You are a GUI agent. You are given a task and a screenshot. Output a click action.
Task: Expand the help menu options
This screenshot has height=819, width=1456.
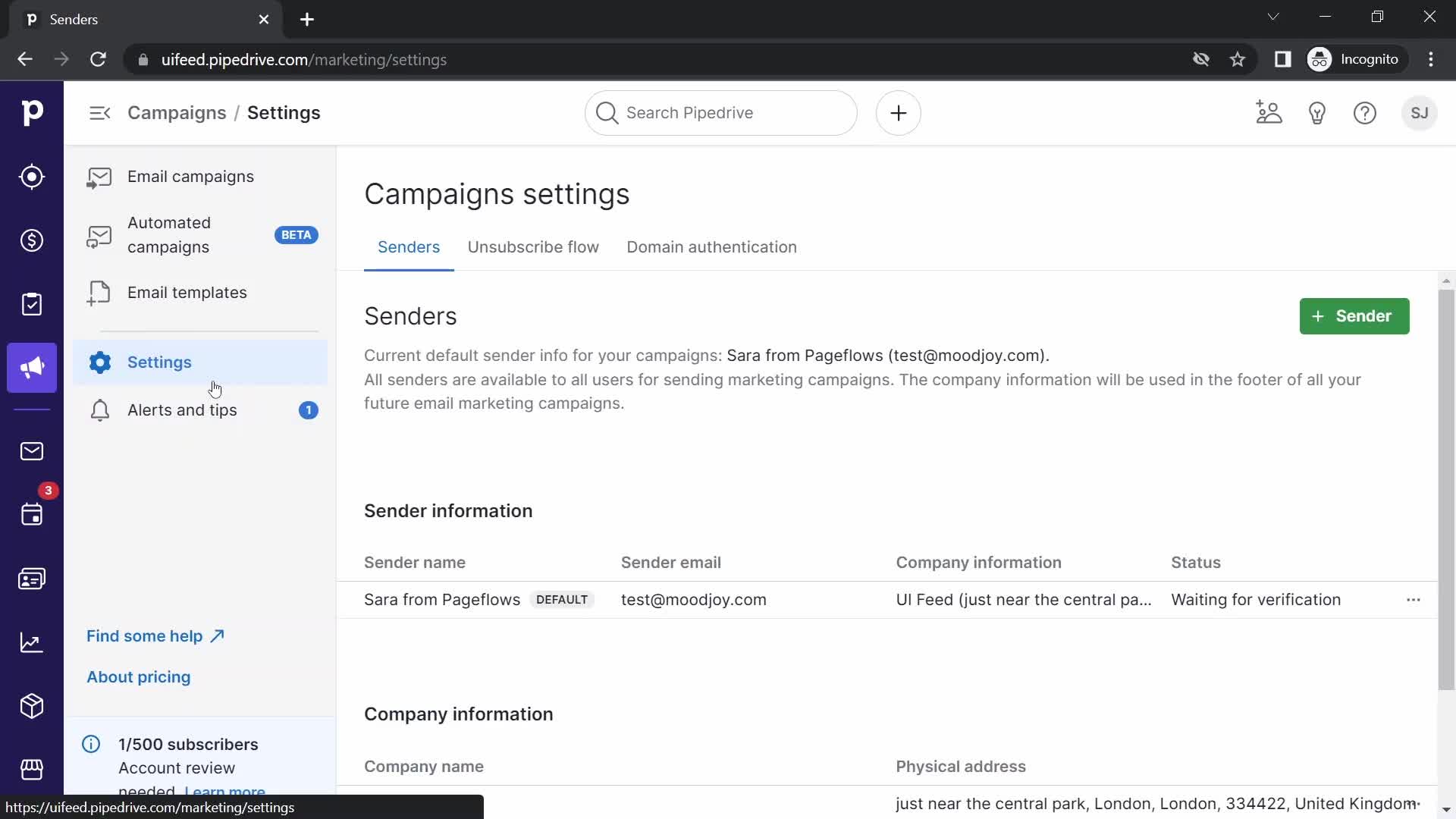(x=1365, y=113)
